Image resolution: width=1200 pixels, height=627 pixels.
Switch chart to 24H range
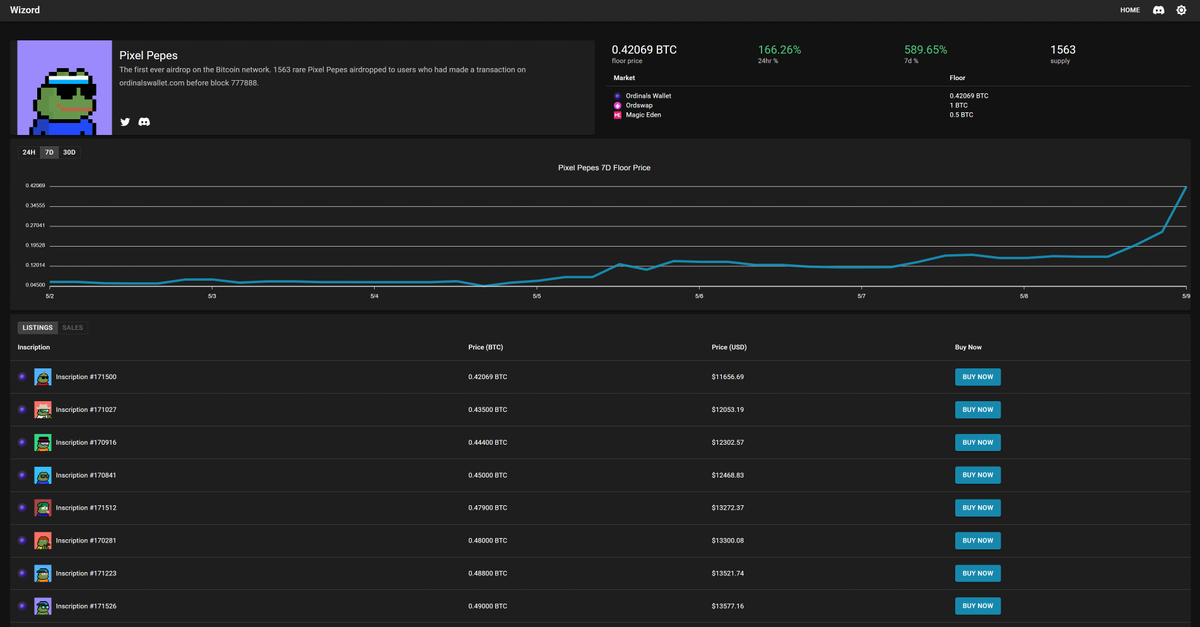click(x=29, y=152)
